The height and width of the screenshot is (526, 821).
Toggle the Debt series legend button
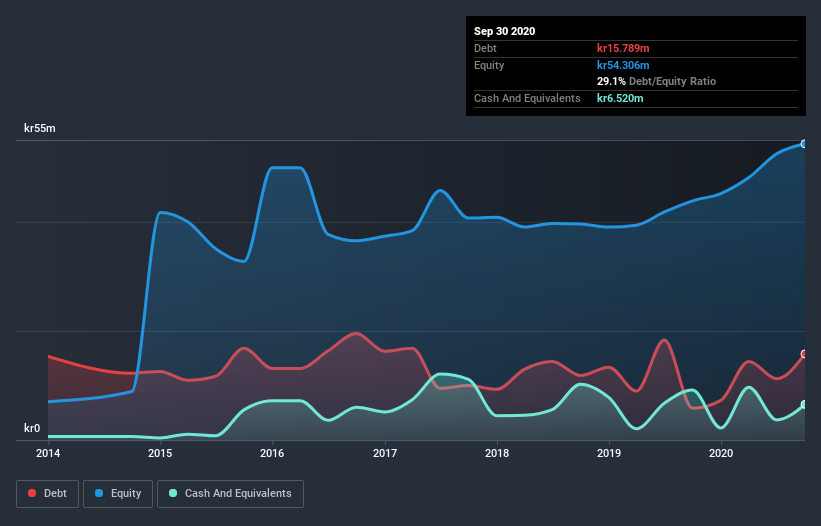48,494
